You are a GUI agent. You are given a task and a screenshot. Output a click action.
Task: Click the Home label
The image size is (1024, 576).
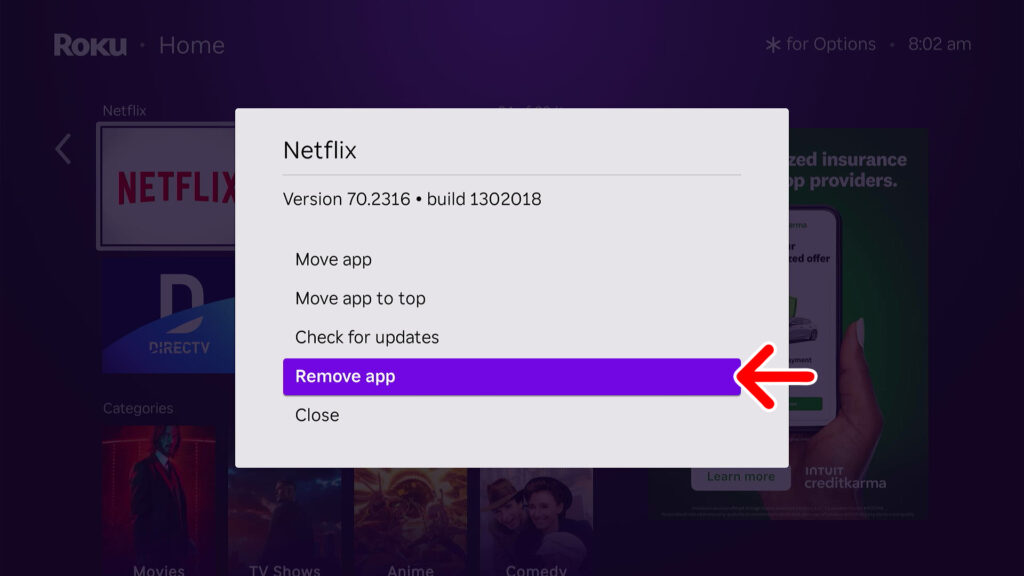(x=191, y=44)
